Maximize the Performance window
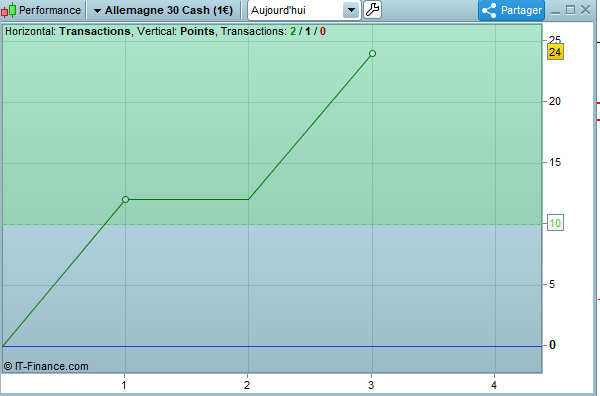This screenshot has width=600, height=396. pos(571,10)
